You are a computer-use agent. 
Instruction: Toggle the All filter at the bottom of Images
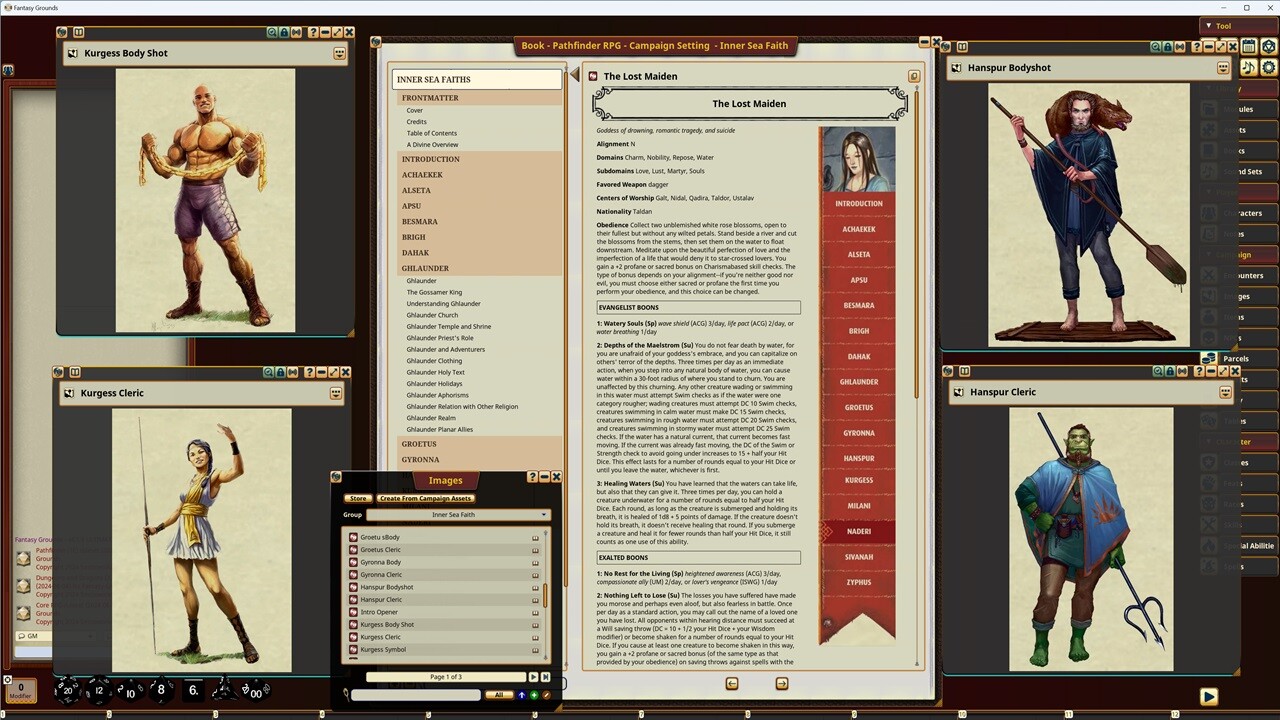pos(499,694)
